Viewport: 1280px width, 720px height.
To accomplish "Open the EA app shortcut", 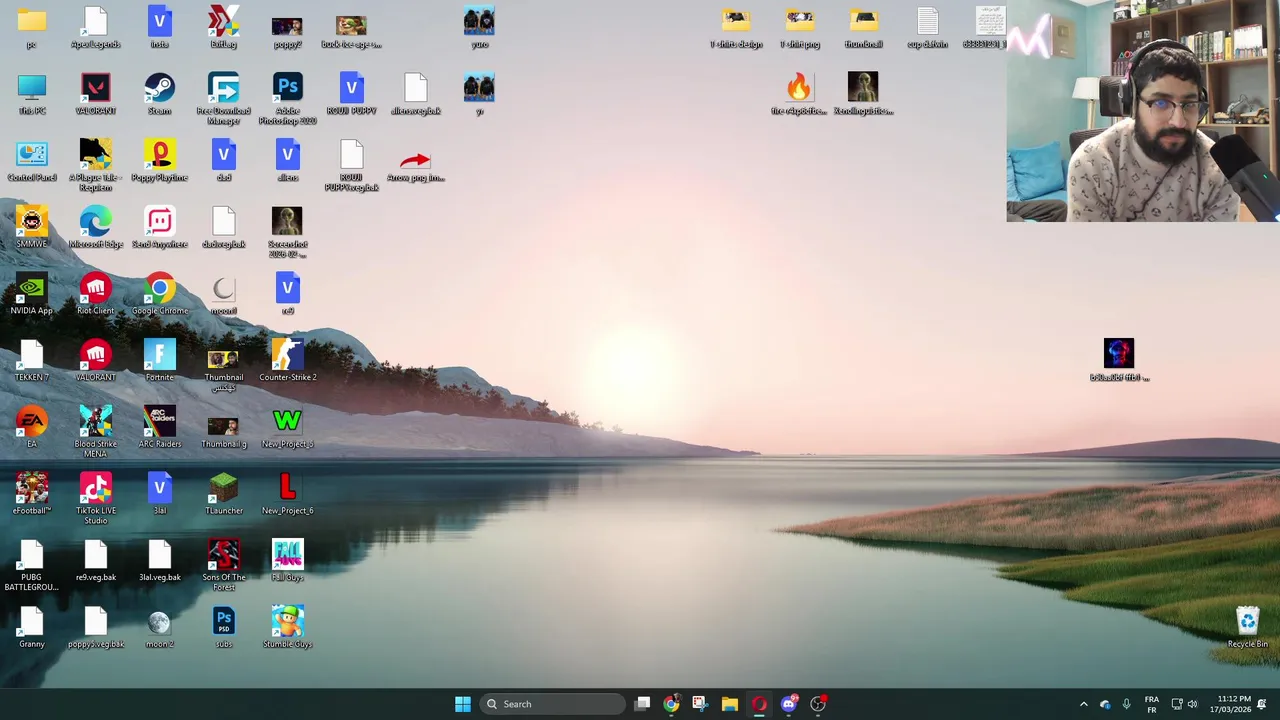I will tap(31, 428).
